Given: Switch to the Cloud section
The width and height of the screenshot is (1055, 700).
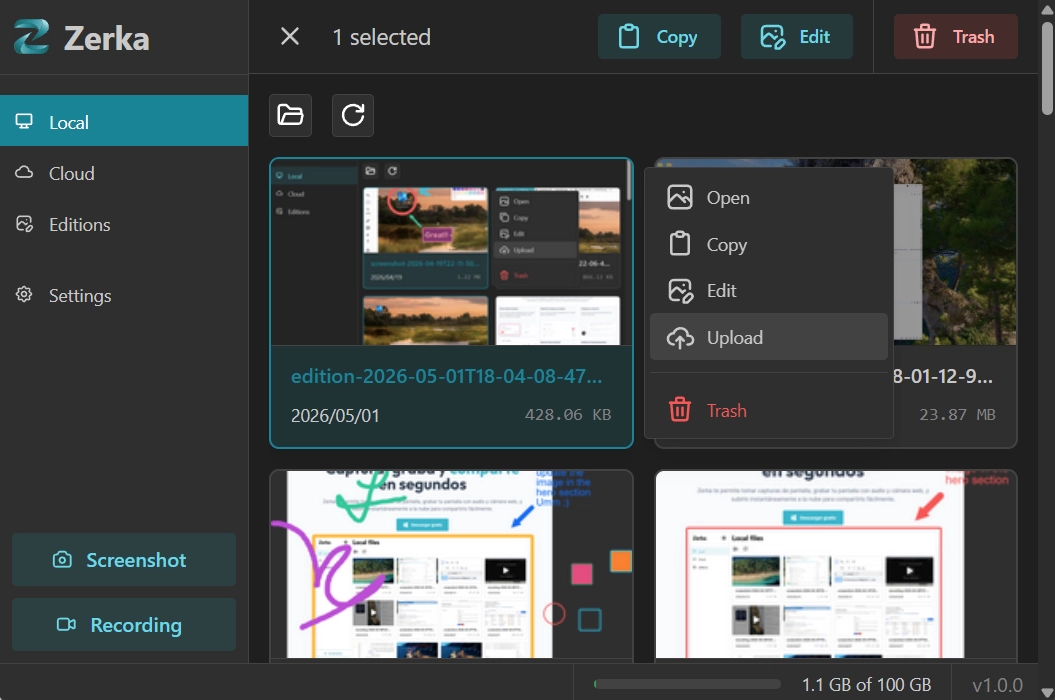Looking at the screenshot, I should tap(124, 173).
